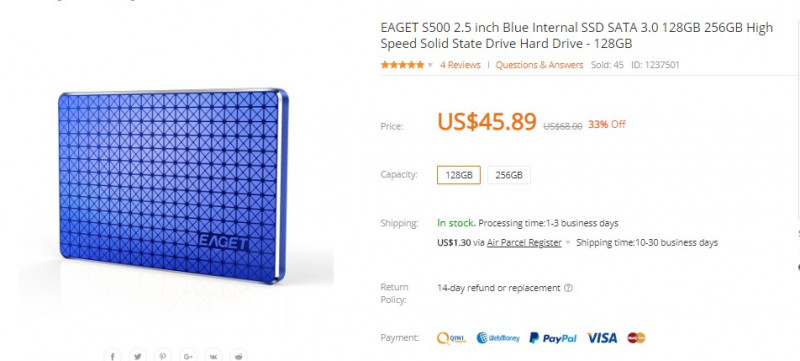Open Questions & Answers link

click(539, 65)
